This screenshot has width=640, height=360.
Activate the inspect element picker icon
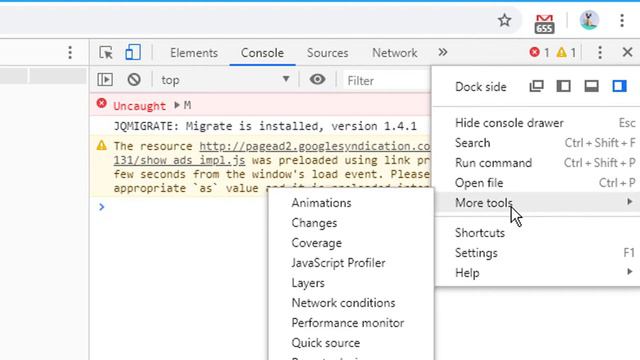[106, 53]
